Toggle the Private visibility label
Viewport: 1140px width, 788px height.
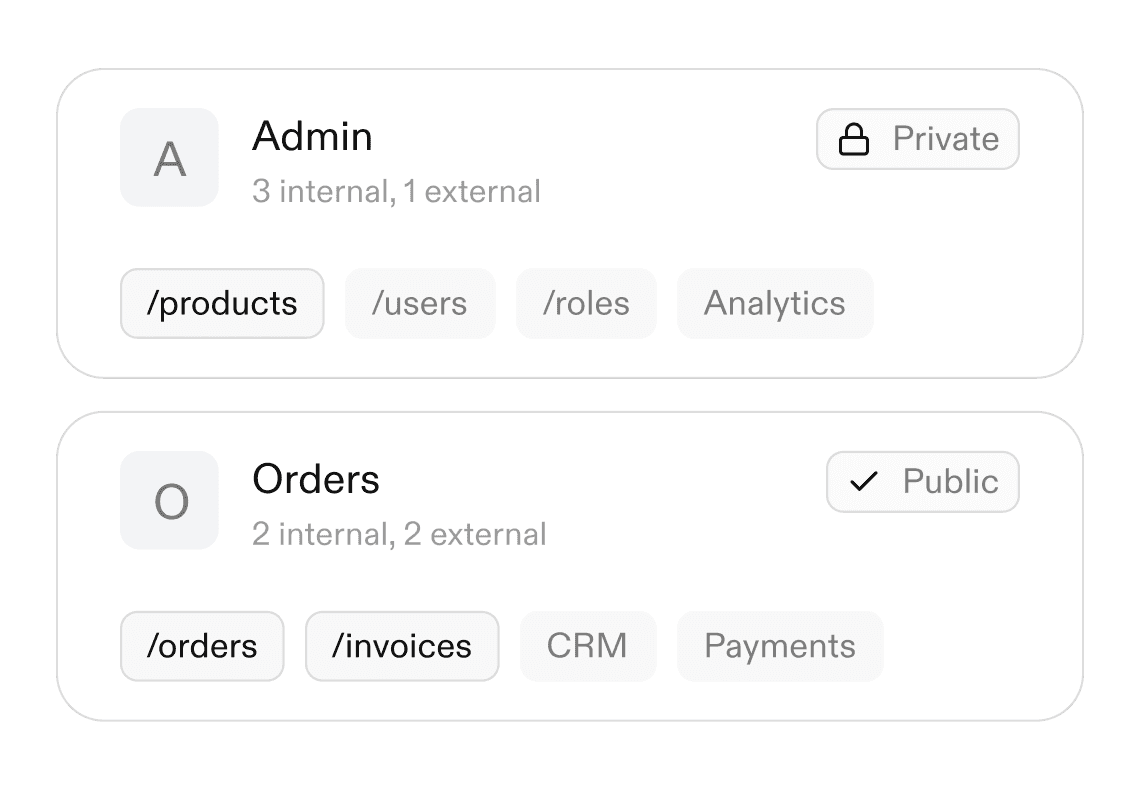(x=945, y=139)
